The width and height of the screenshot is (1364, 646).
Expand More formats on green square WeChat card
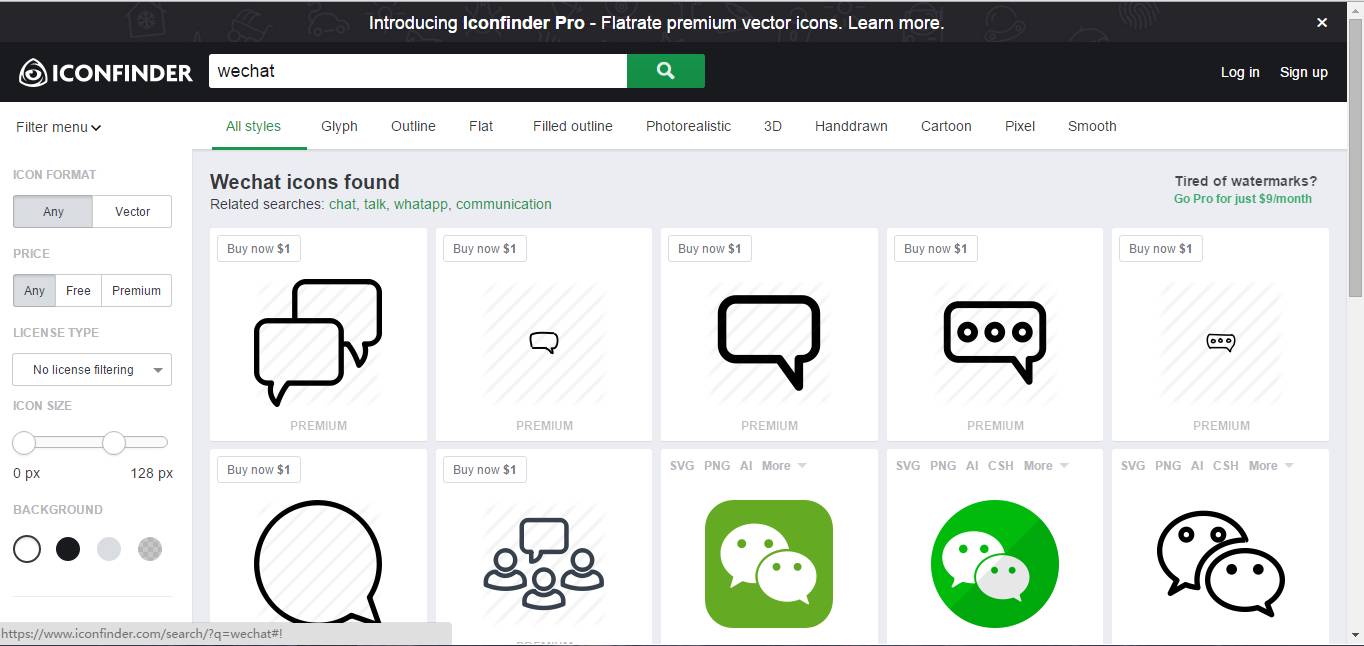tap(784, 466)
